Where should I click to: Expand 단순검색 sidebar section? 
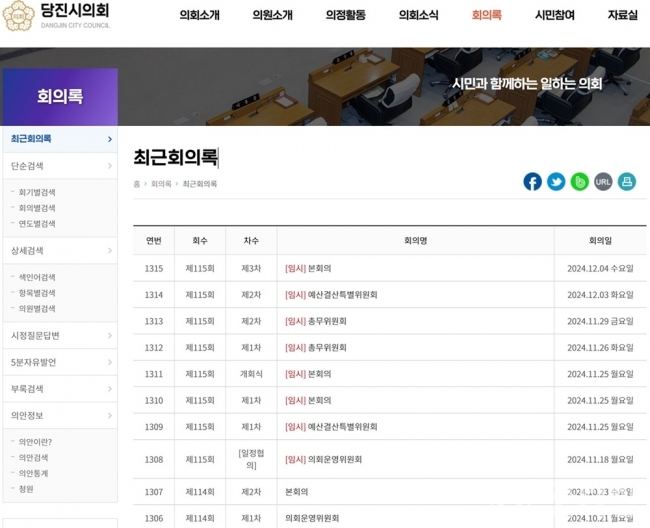tap(58, 165)
